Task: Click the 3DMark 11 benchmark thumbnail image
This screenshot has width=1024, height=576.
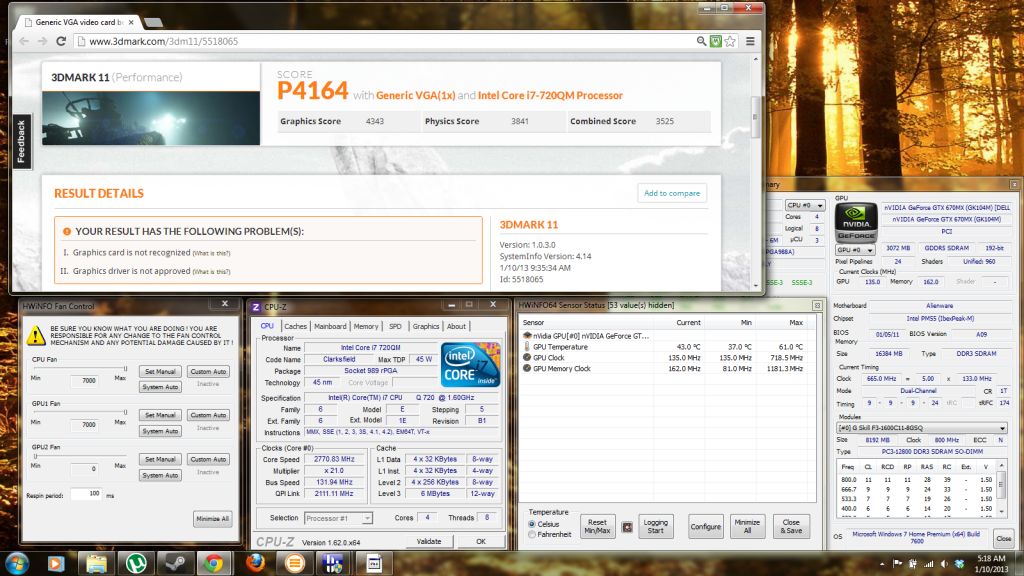Action: pos(151,118)
